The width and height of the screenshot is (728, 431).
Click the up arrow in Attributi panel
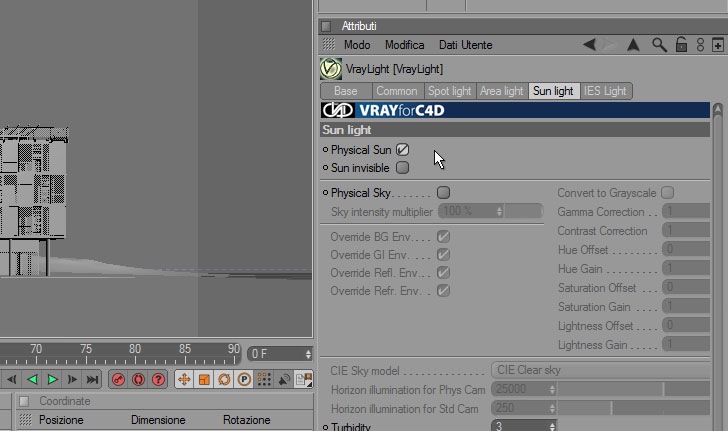click(x=633, y=45)
